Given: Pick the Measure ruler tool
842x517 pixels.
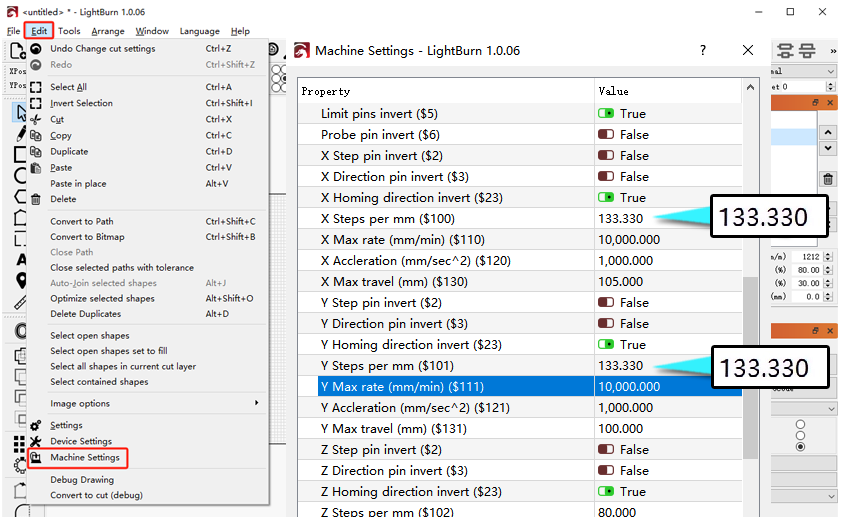Looking at the screenshot, I should click(x=20, y=303).
